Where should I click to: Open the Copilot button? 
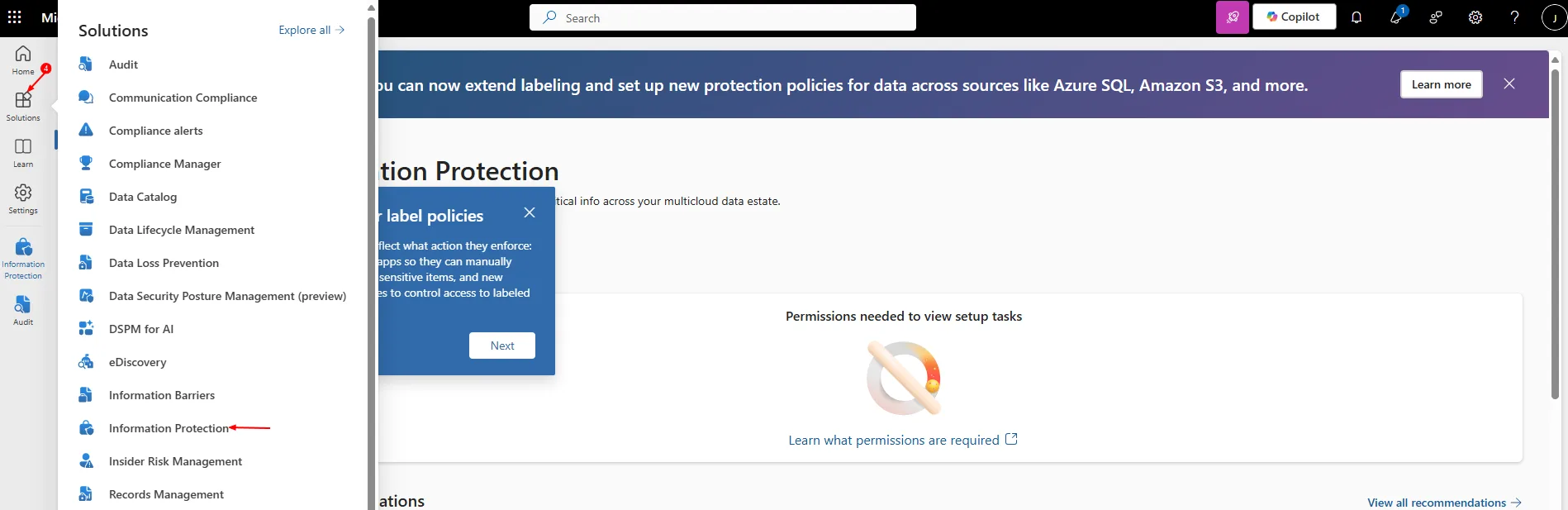1294,17
